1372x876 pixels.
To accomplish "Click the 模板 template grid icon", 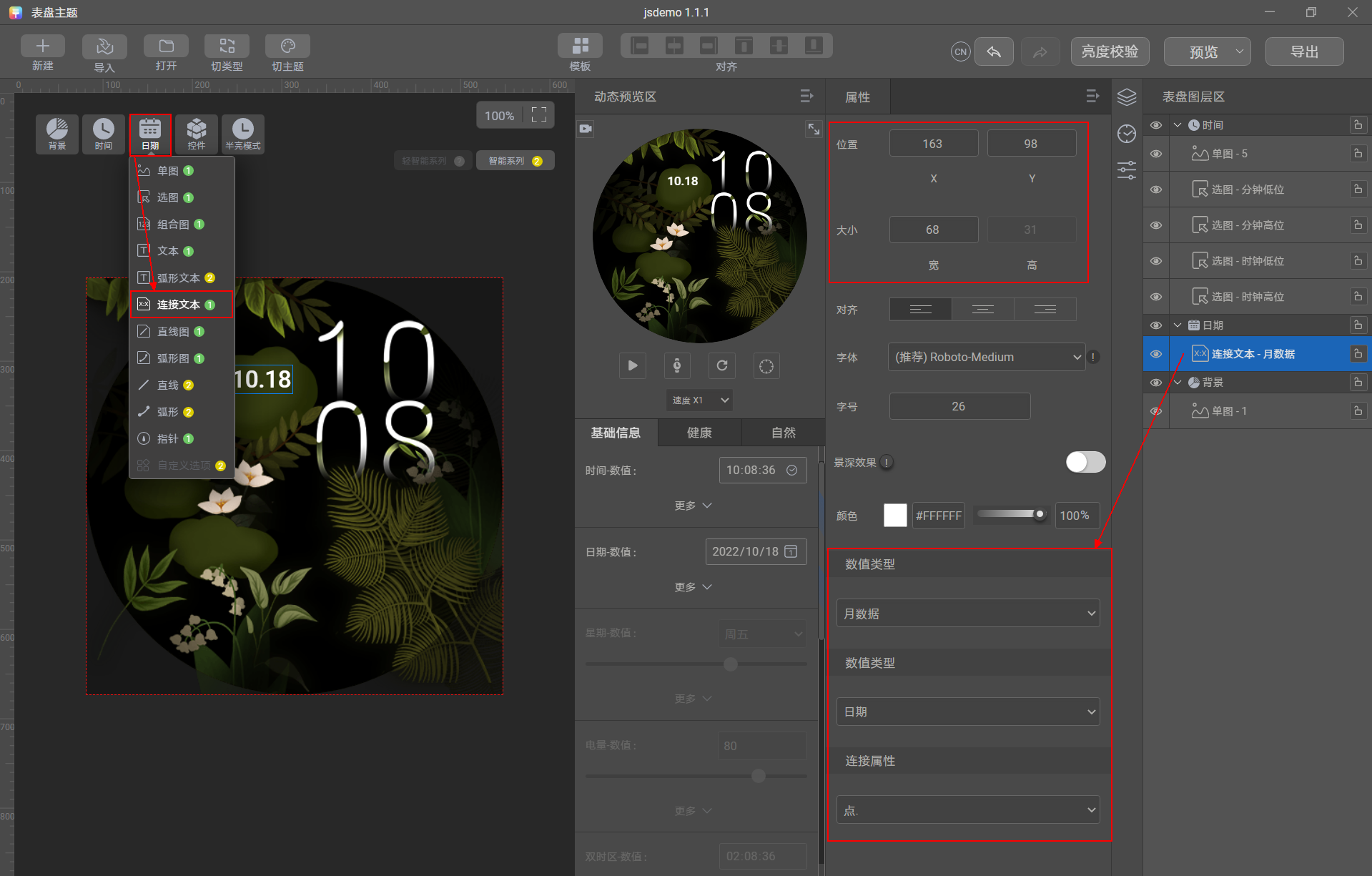I will (x=580, y=46).
